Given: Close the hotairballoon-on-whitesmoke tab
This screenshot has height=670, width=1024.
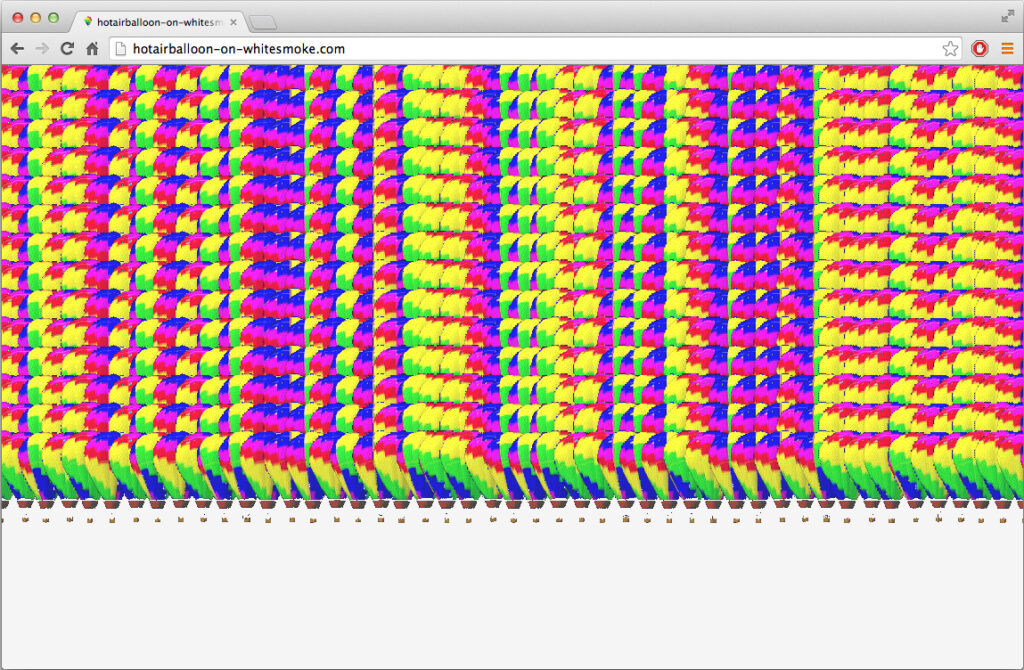Looking at the screenshot, I should [233, 22].
